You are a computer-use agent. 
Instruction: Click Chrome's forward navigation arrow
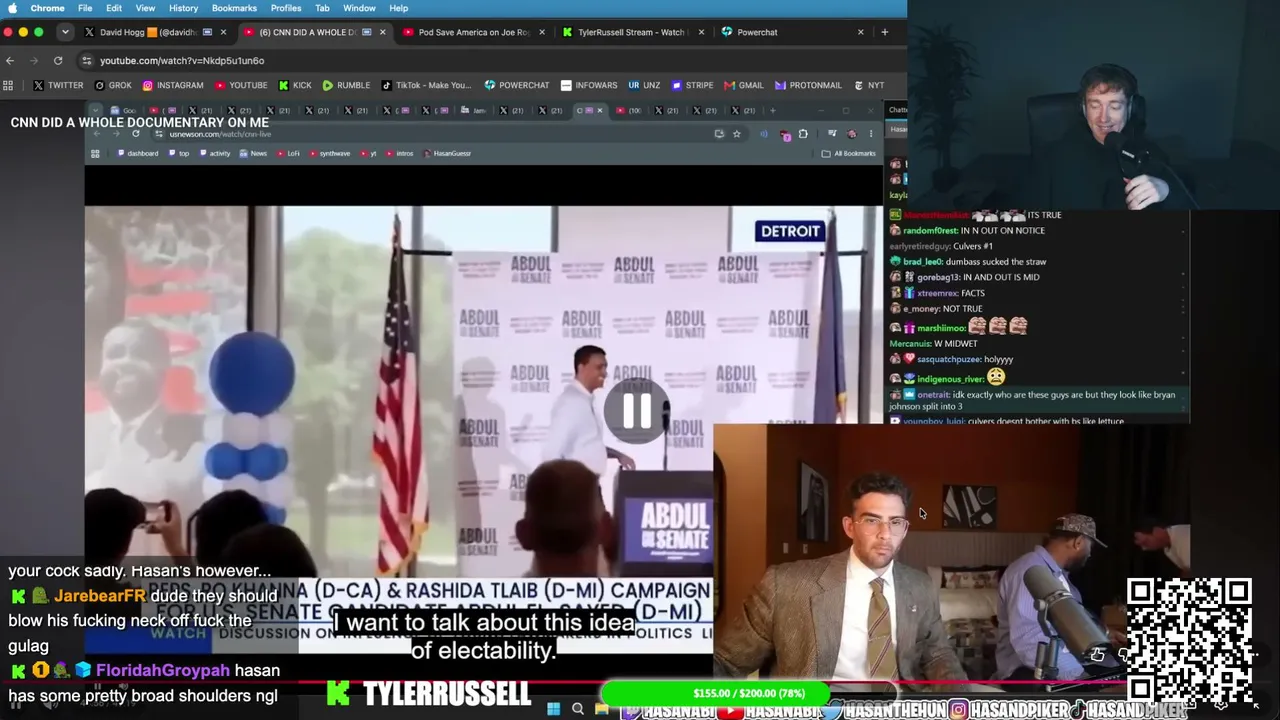34,61
